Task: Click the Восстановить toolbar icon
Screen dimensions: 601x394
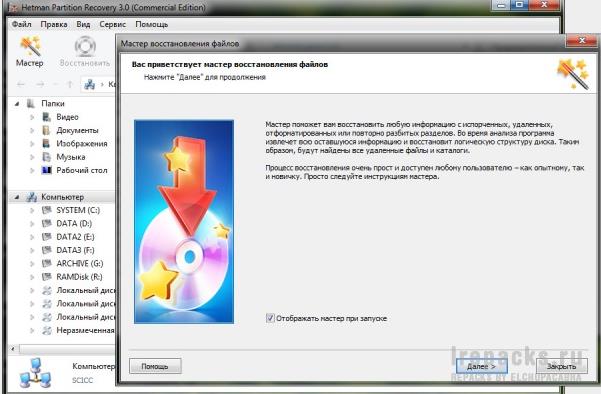Action: point(85,51)
